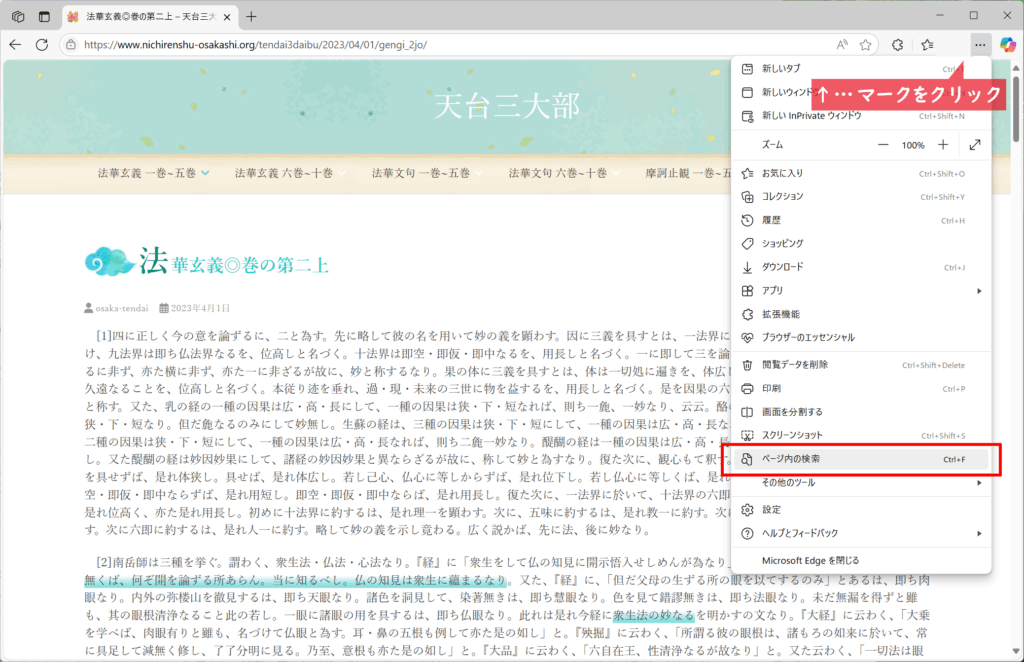Open a new tab with plus button
Viewport: 1024px width, 662px height.
pyautogui.click(x=251, y=16)
